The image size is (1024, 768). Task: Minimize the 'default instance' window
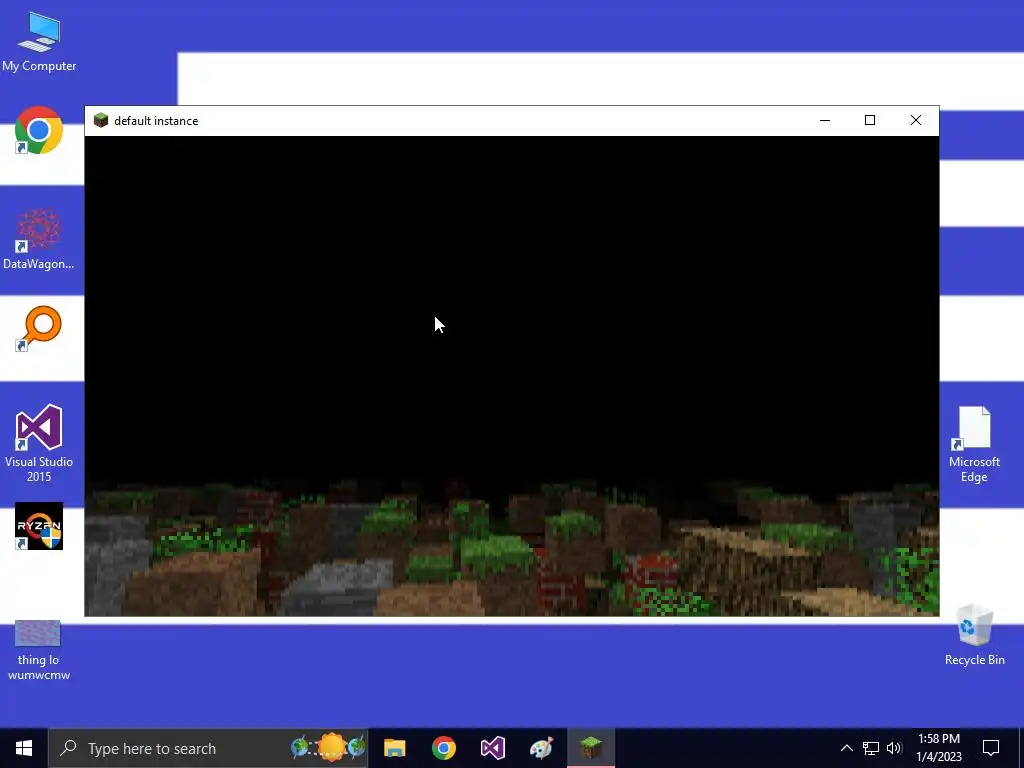tap(825, 120)
